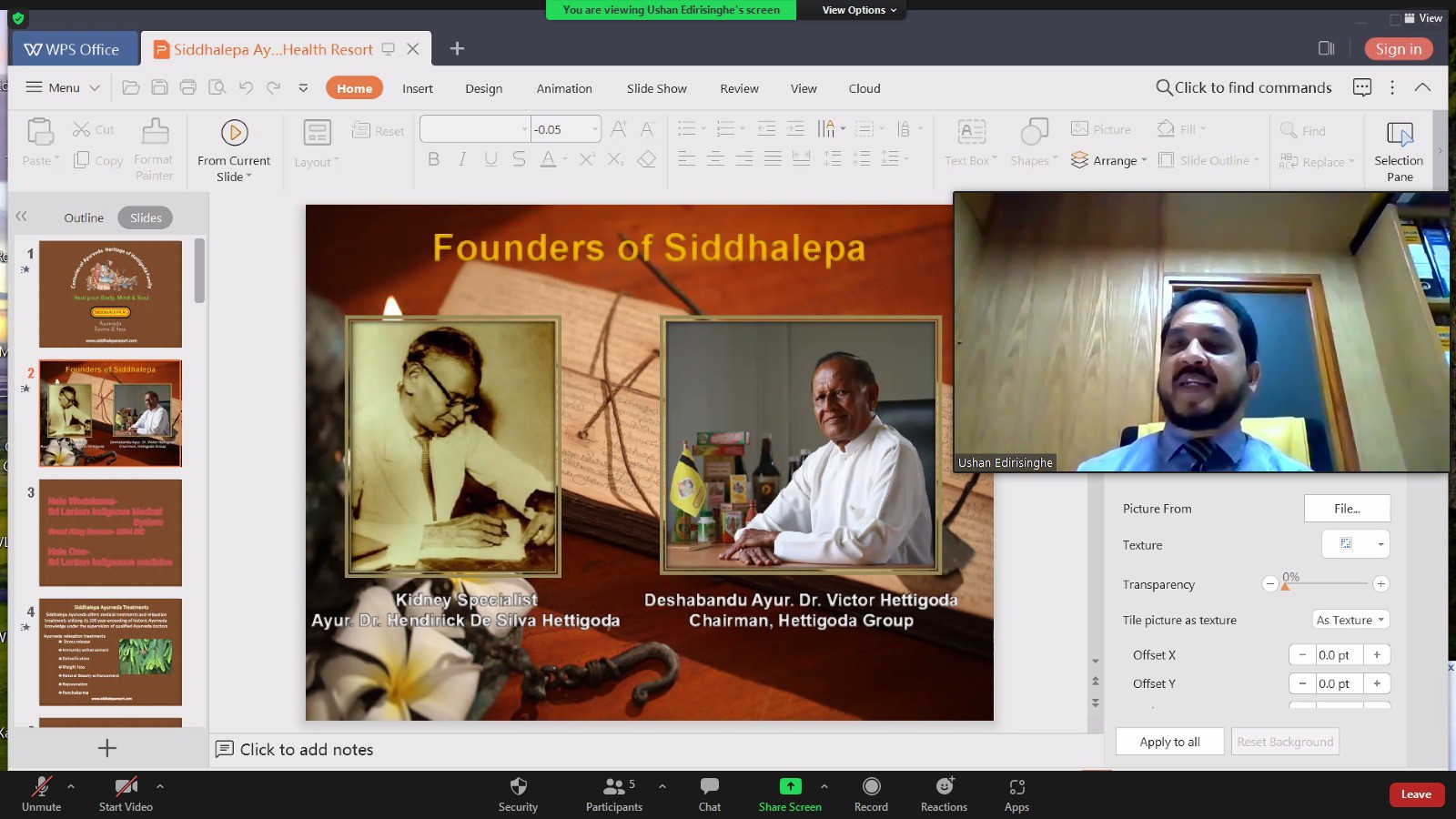Viewport: 1456px width, 819px height.
Task: Click the Clear formatting eraser icon
Action: 646,159
